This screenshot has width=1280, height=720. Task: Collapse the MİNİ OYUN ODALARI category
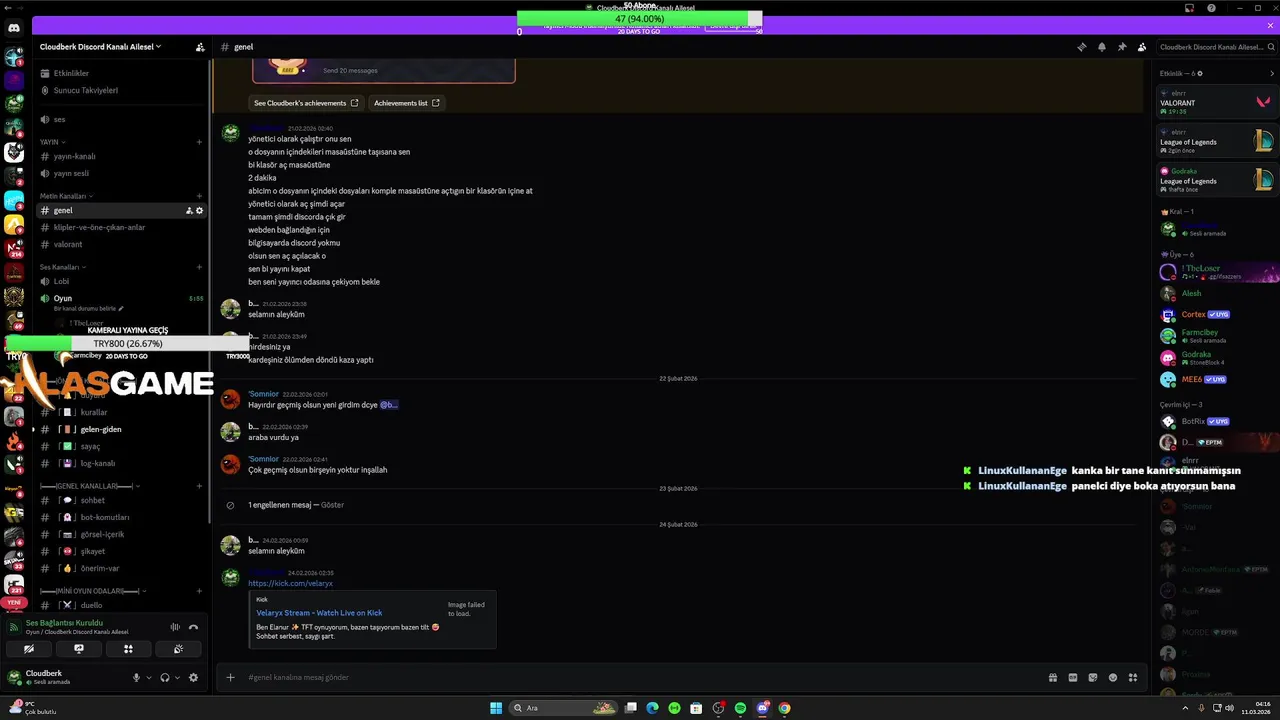92,591
